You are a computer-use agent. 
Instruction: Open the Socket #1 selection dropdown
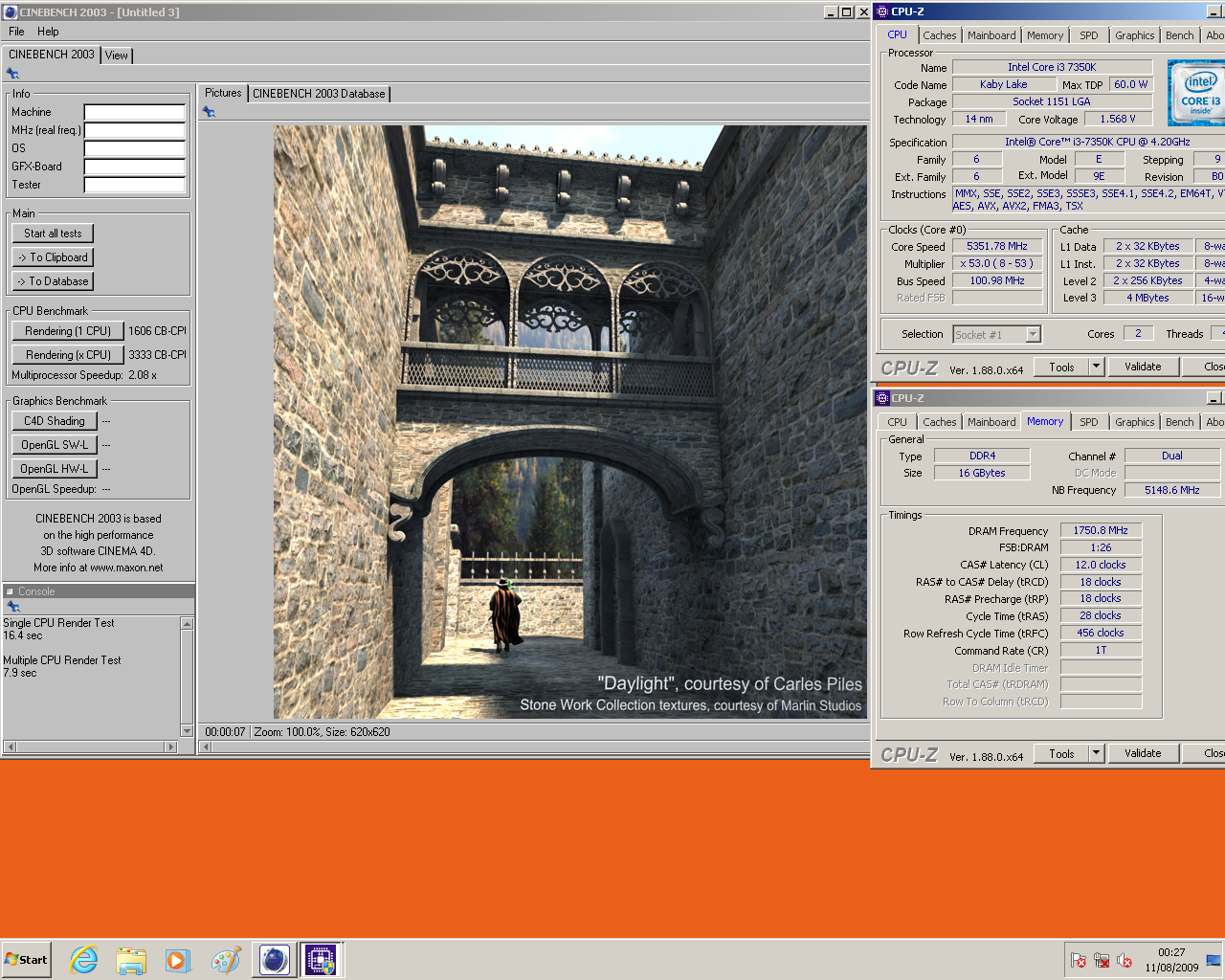tap(996, 334)
